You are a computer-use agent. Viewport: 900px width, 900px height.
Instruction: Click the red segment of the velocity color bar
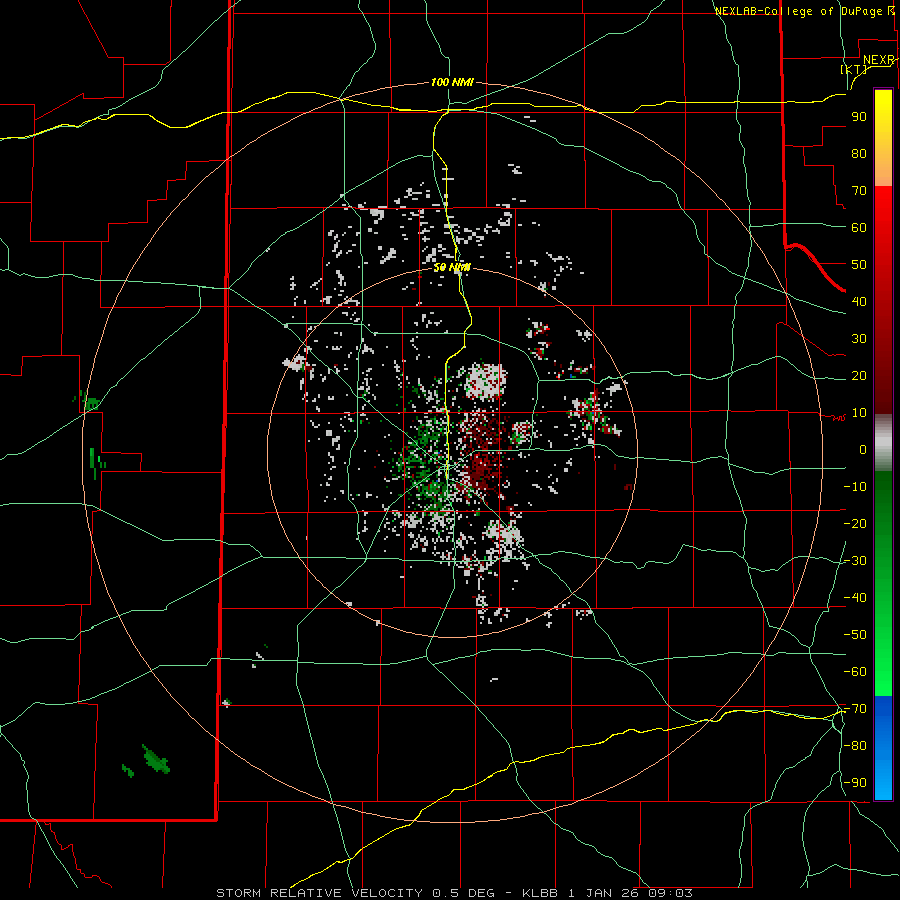click(x=883, y=300)
